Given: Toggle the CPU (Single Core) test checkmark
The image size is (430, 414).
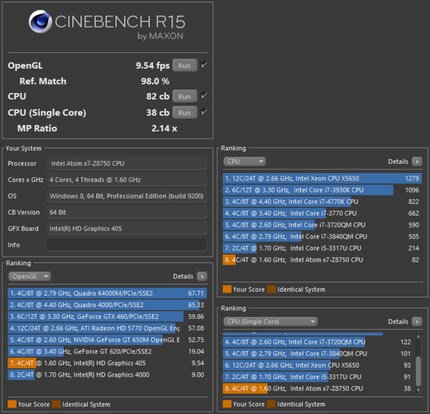Looking at the screenshot, I should tap(204, 112).
